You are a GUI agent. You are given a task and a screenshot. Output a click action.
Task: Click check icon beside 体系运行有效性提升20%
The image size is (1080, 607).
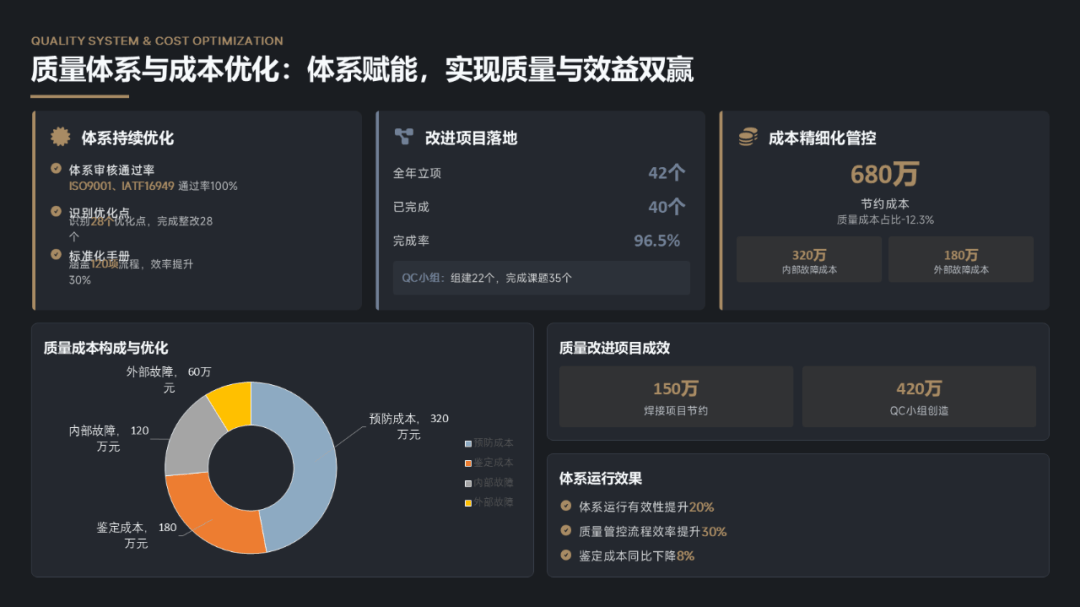566,507
